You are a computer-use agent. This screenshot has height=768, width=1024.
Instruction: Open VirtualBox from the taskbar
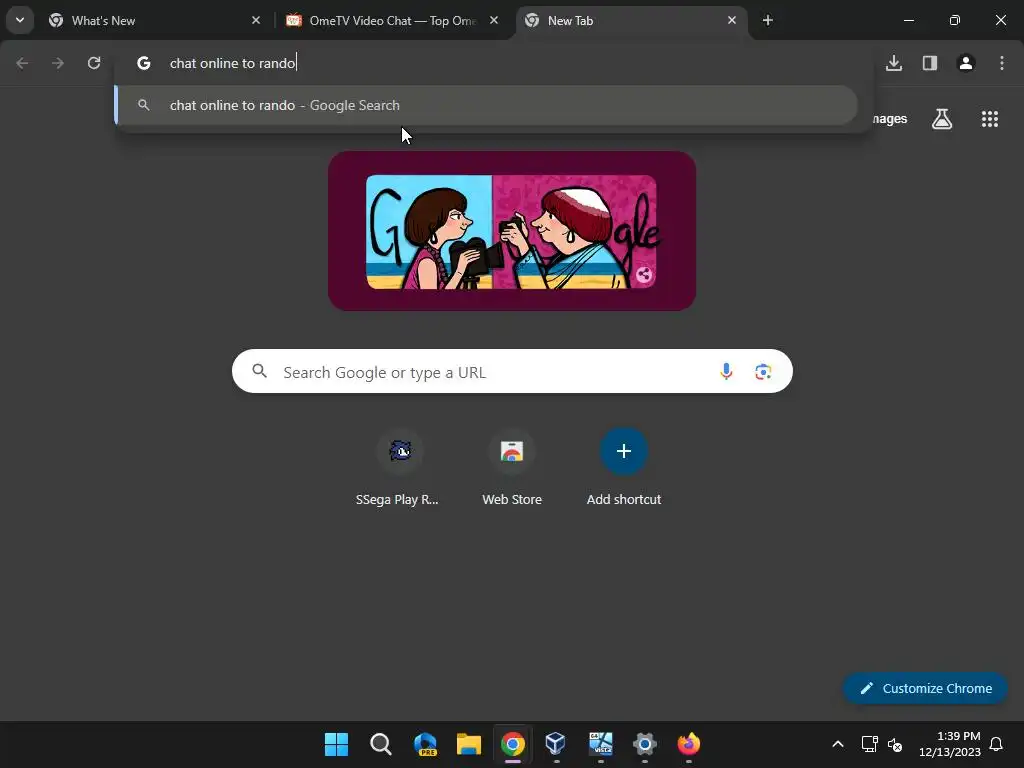tap(556, 744)
